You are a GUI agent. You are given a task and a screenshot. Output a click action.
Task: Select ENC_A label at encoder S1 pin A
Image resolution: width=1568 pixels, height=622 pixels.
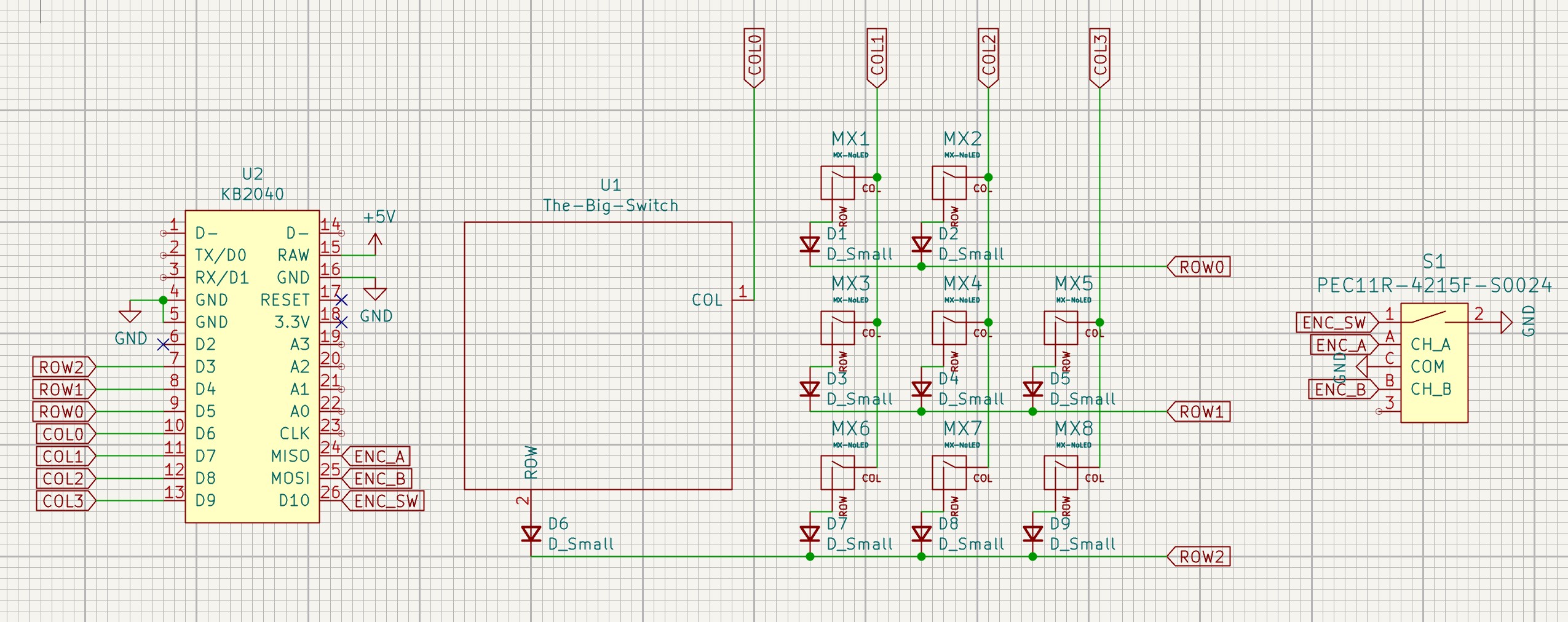(x=1345, y=345)
